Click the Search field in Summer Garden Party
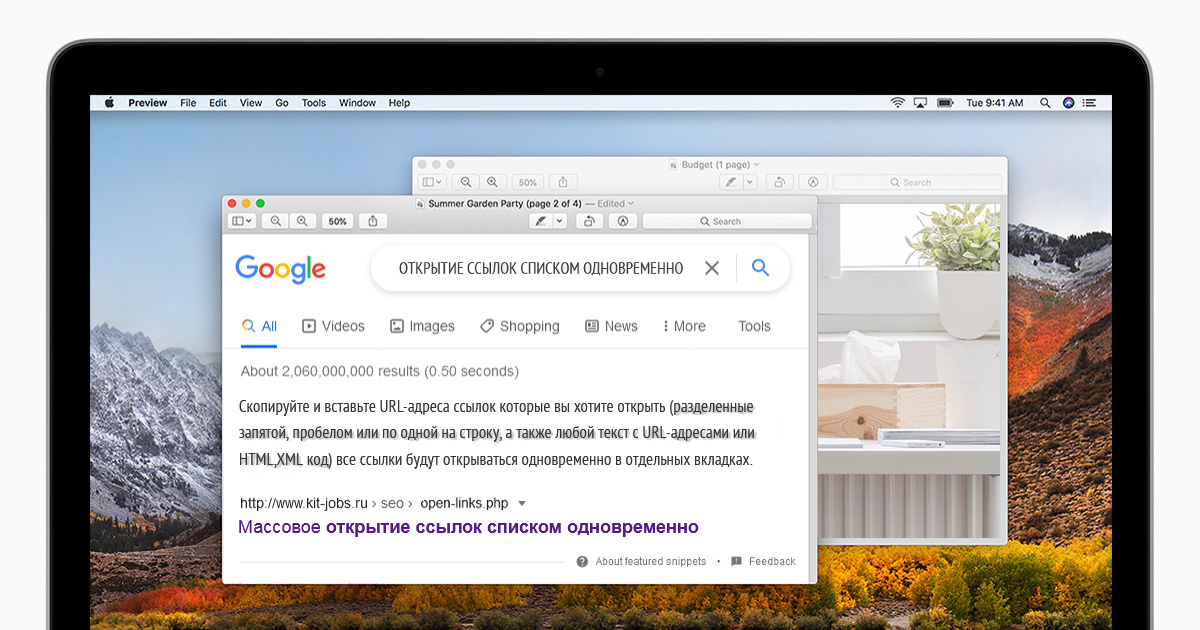Image resolution: width=1200 pixels, height=630 pixels. (x=727, y=221)
